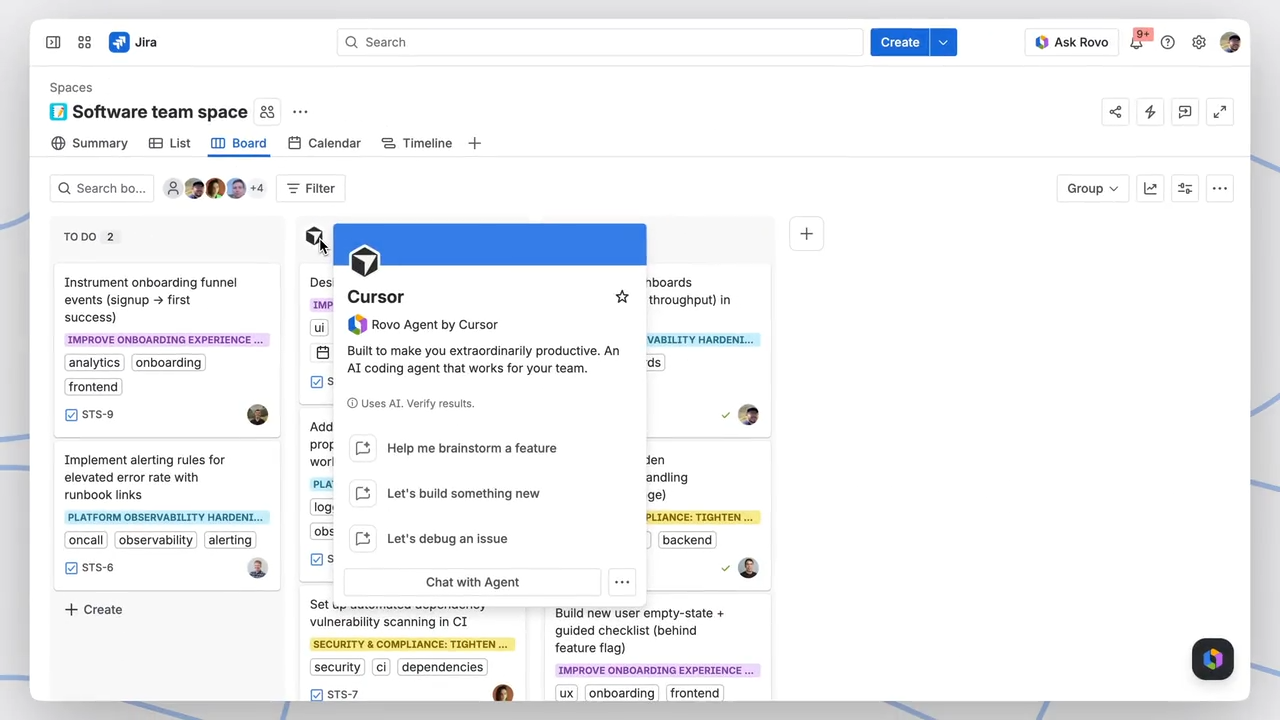Click STS-6 assignee avatar
Screen dimensions: 1280x720
tap(258, 568)
